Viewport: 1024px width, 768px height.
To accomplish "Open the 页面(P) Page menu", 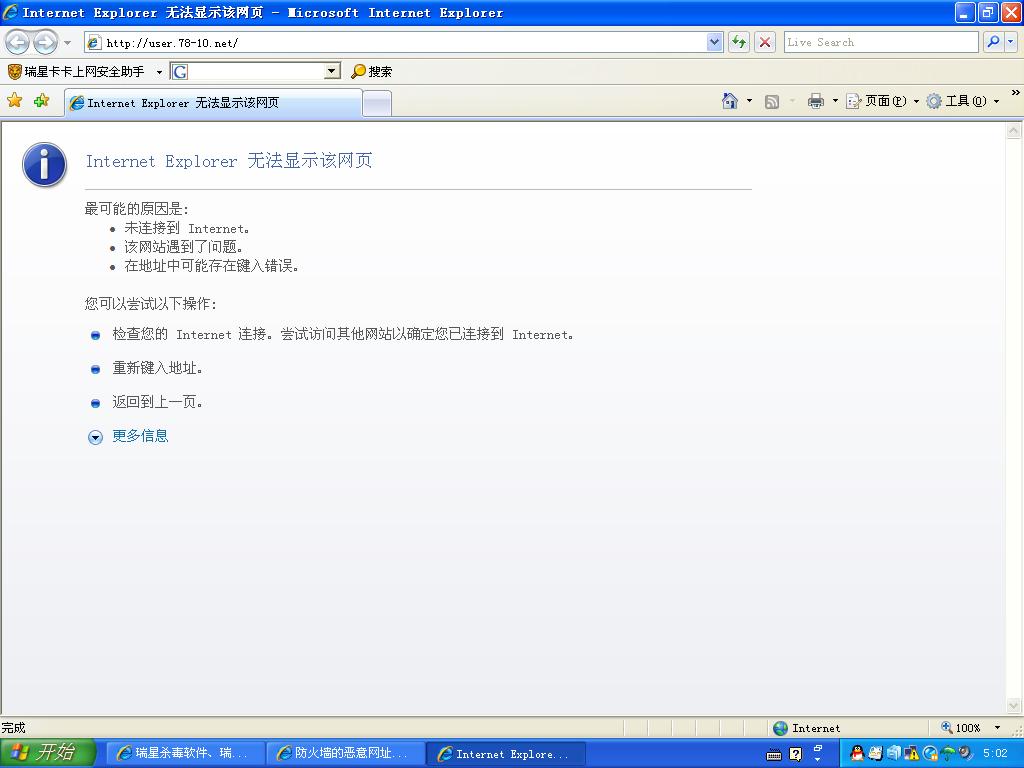I will [882, 101].
